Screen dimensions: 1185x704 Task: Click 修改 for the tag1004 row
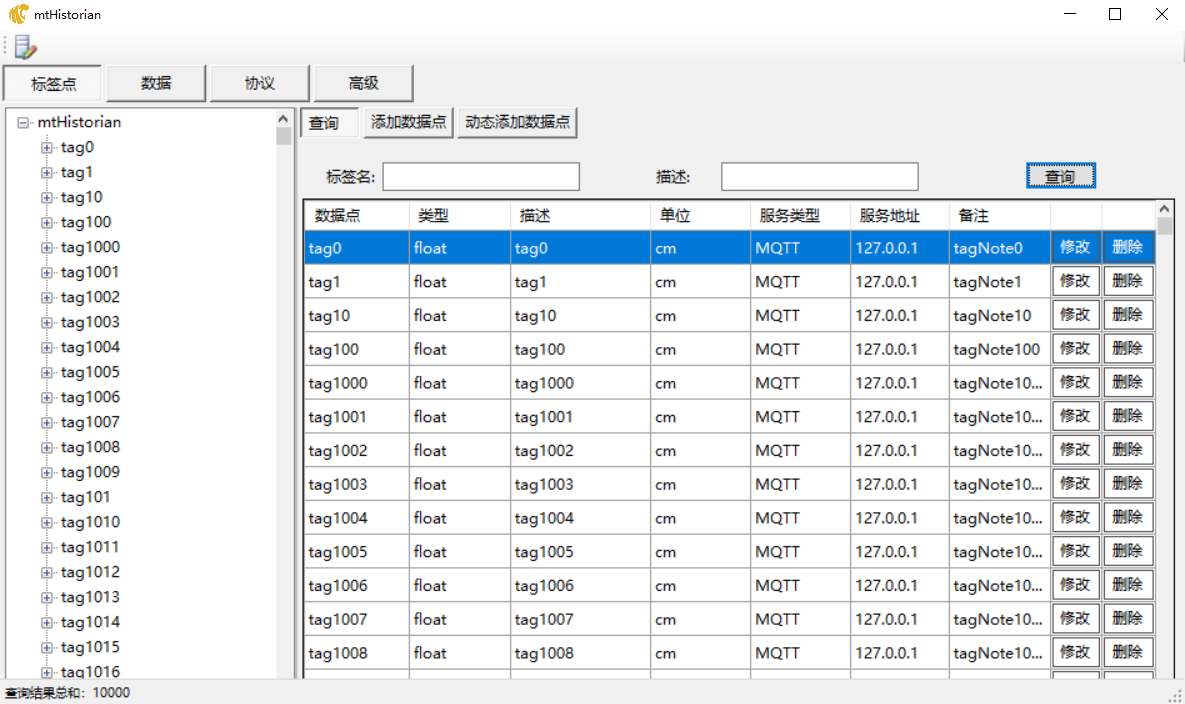[x=1075, y=518]
